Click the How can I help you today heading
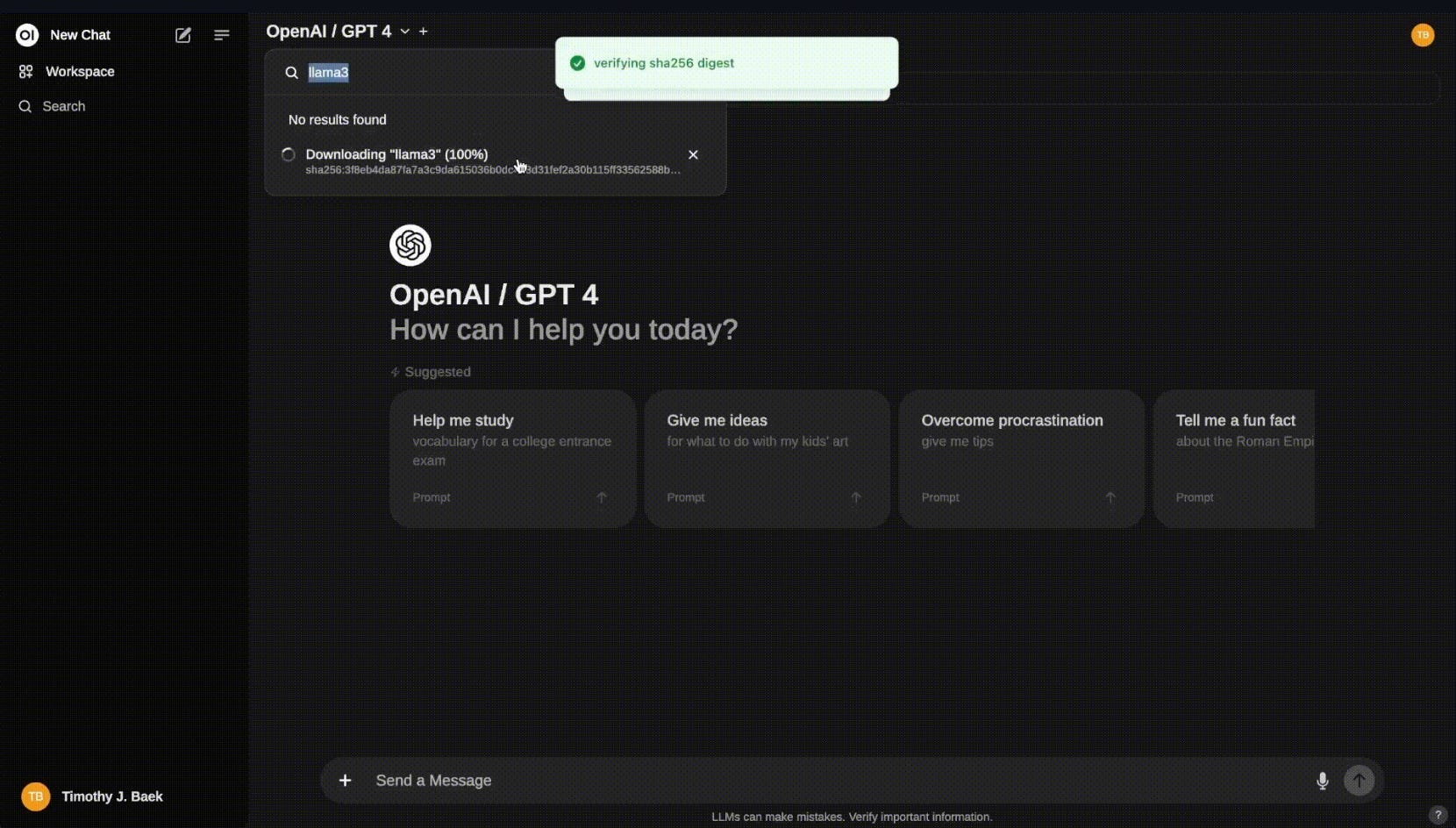The height and width of the screenshot is (828, 1456). (564, 330)
